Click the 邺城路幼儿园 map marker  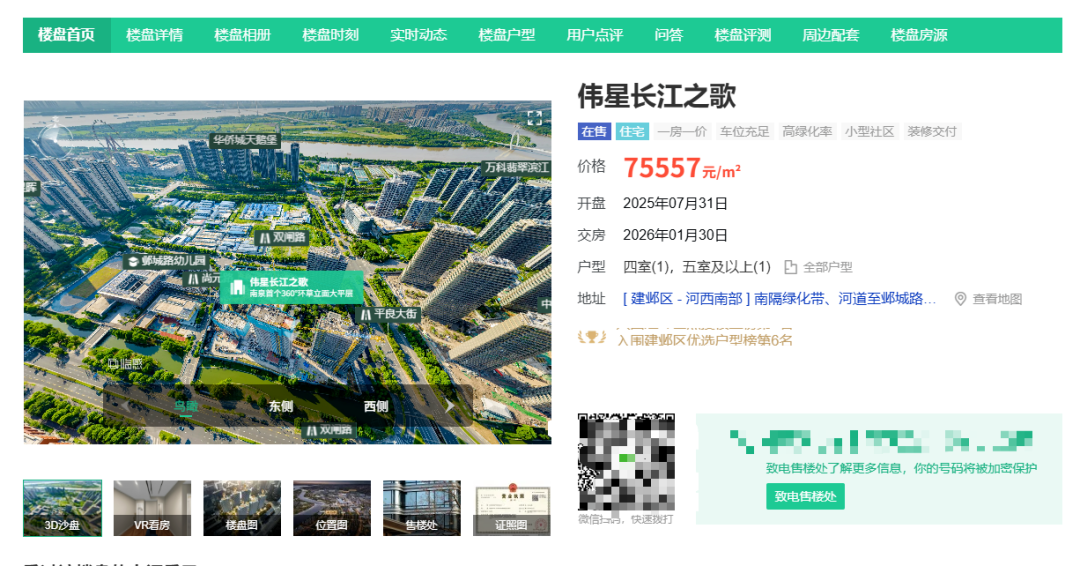(167, 261)
